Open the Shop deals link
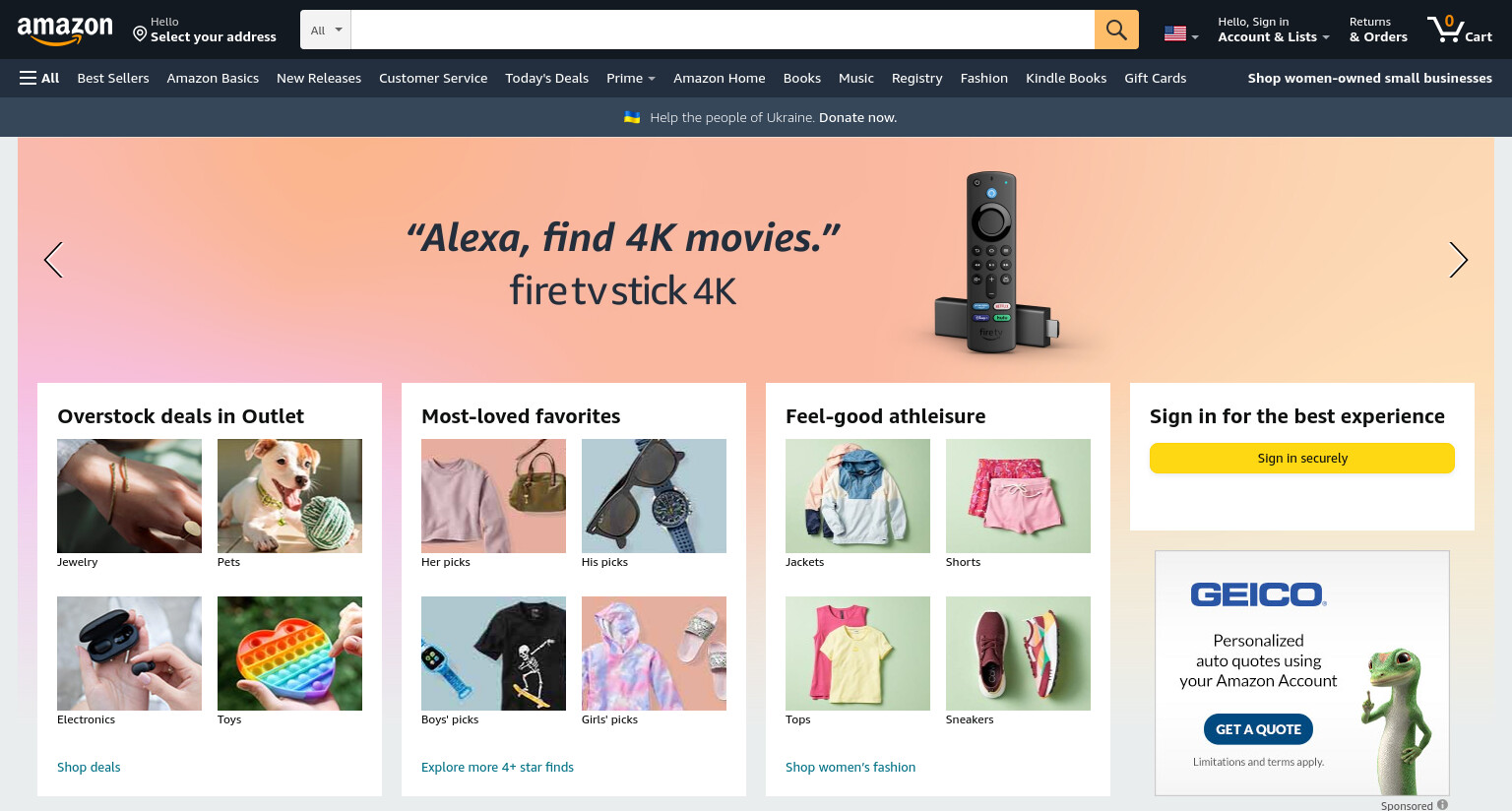The image size is (1512, 811). (89, 767)
